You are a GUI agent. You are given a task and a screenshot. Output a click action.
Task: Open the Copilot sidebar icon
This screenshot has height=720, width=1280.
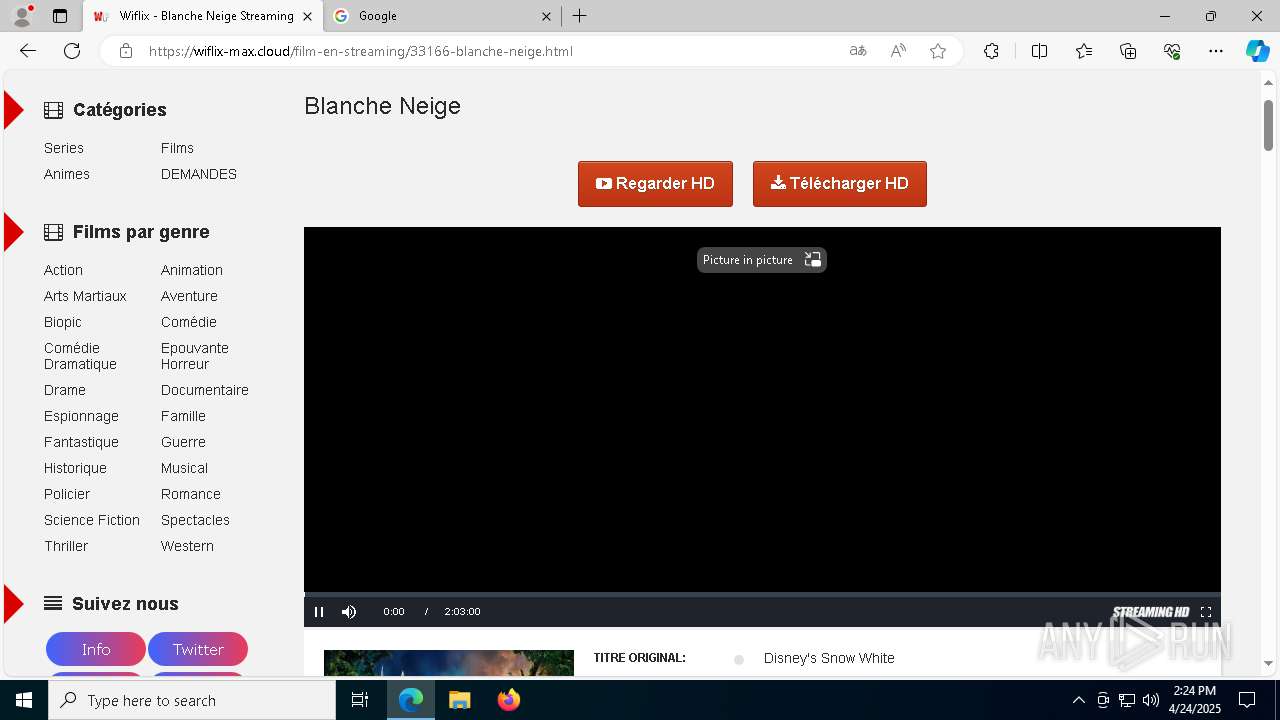tap(1257, 51)
